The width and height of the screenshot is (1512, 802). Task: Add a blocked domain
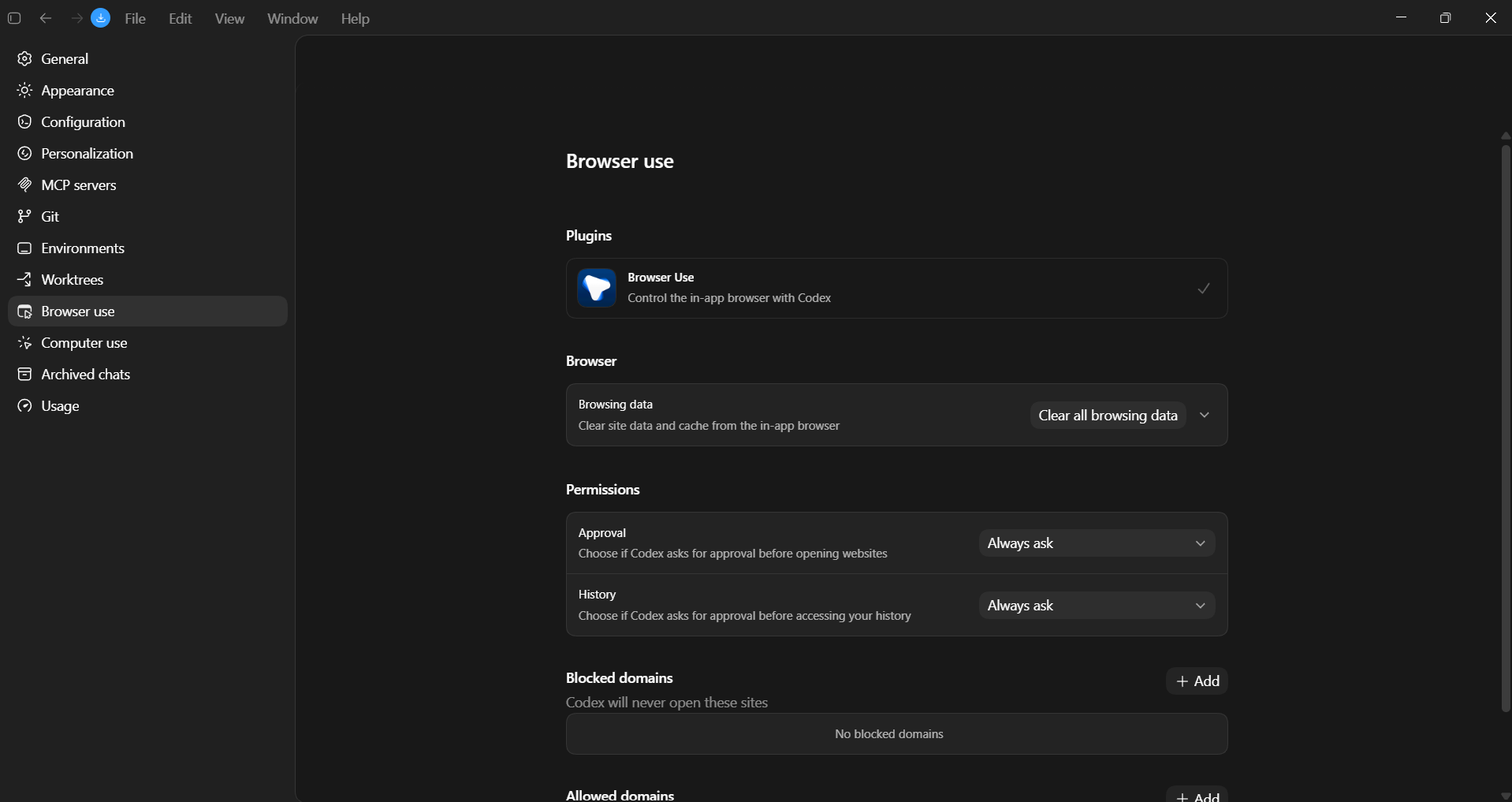1197,681
